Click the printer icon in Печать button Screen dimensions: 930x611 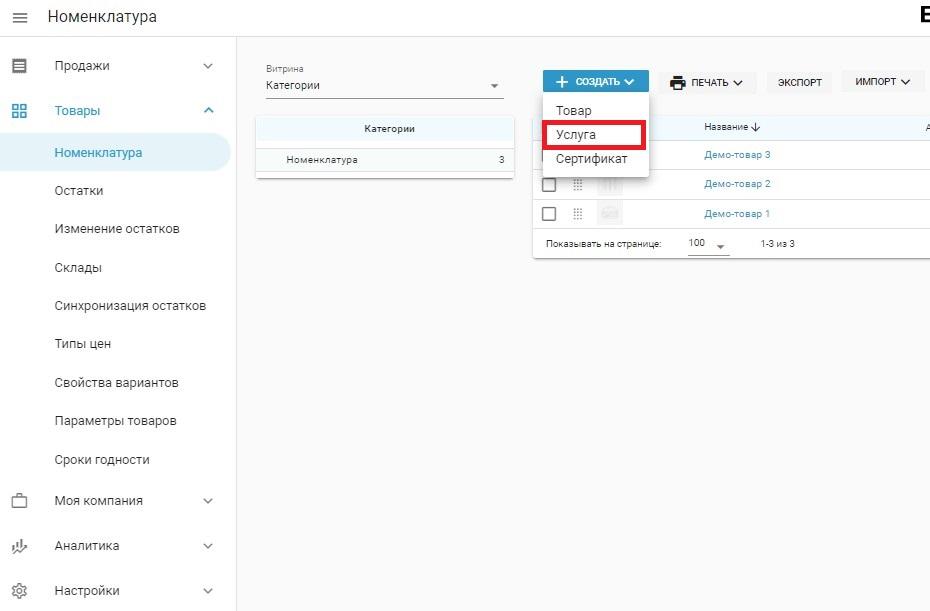[x=677, y=82]
